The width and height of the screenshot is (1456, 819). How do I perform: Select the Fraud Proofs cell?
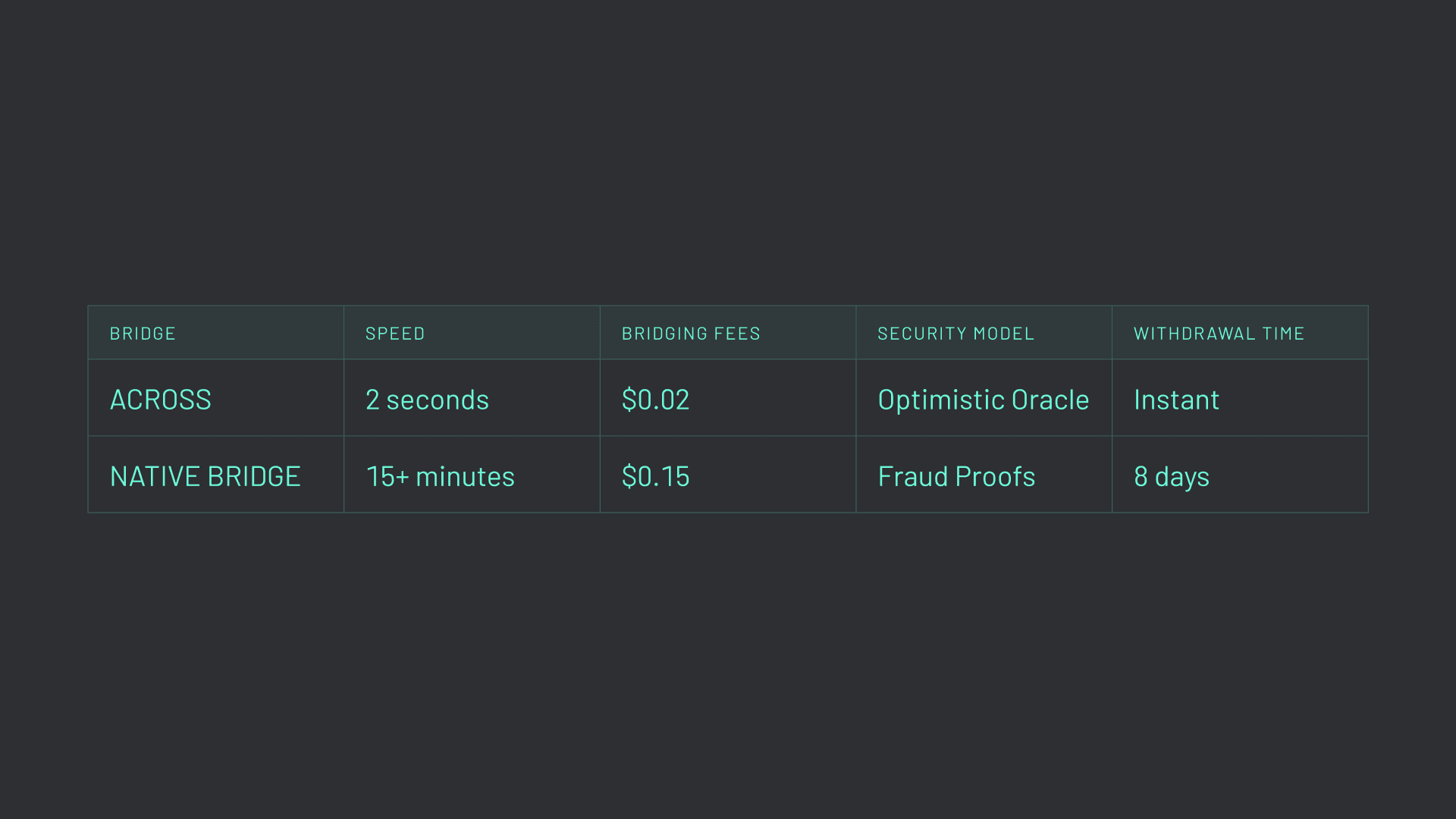(x=956, y=476)
